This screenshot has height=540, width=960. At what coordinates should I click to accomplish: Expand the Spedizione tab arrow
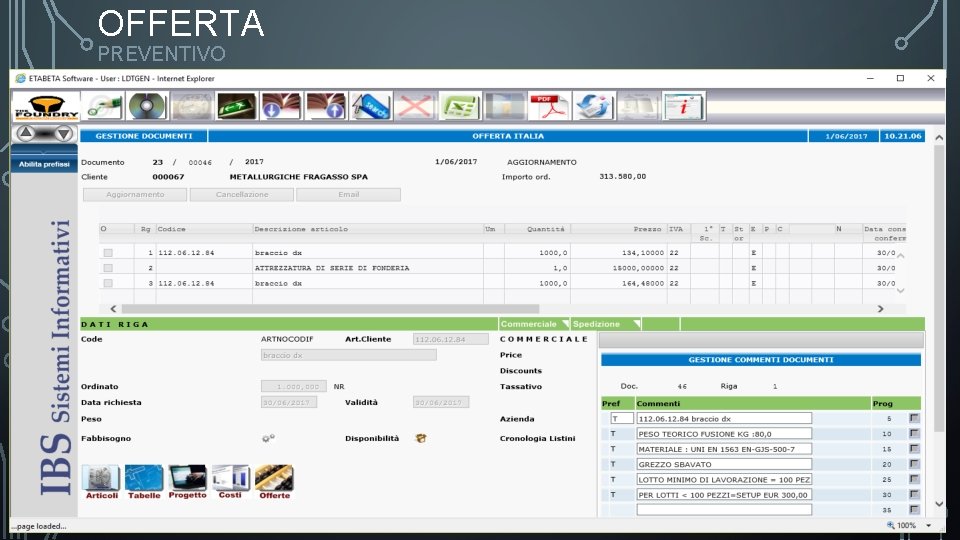click(x=637, y=324)
